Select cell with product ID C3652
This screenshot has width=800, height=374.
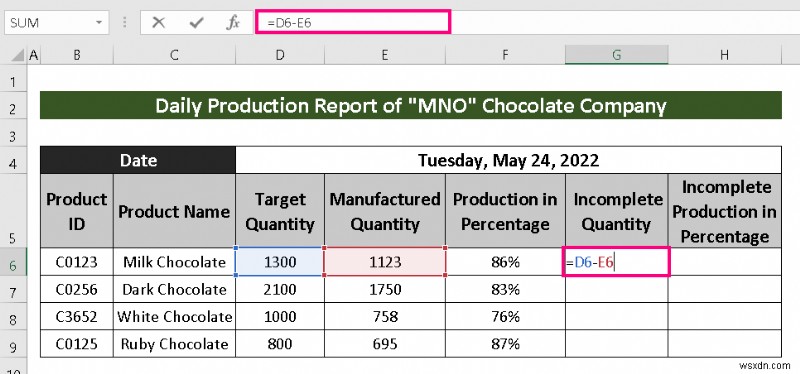pyautogui.click(x=77, y=316)
